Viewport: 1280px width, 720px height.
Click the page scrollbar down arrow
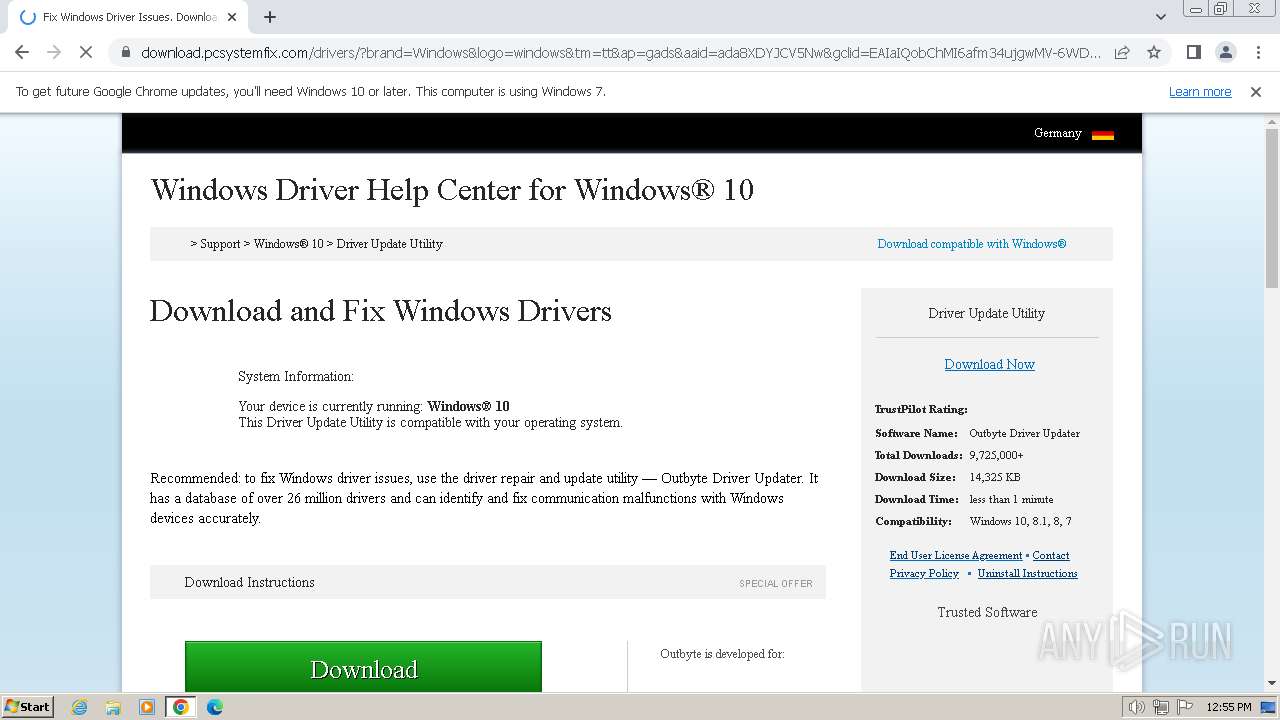[x=1272, y=684]
